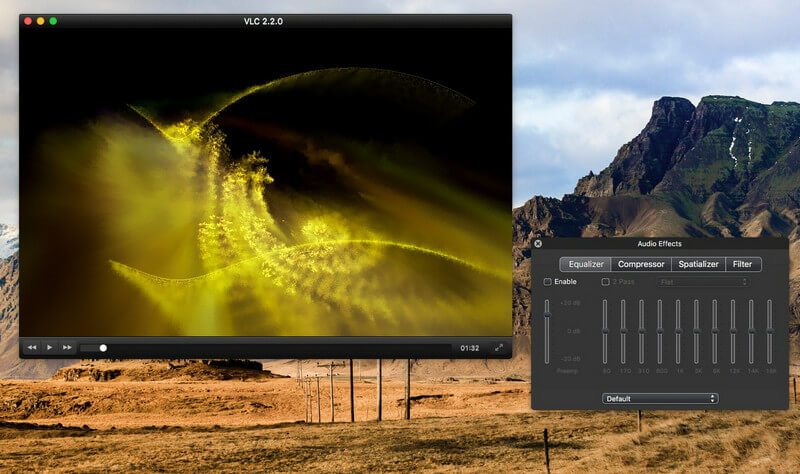
Task: Click the Preamp slider
Action: (x=547, y=332)
